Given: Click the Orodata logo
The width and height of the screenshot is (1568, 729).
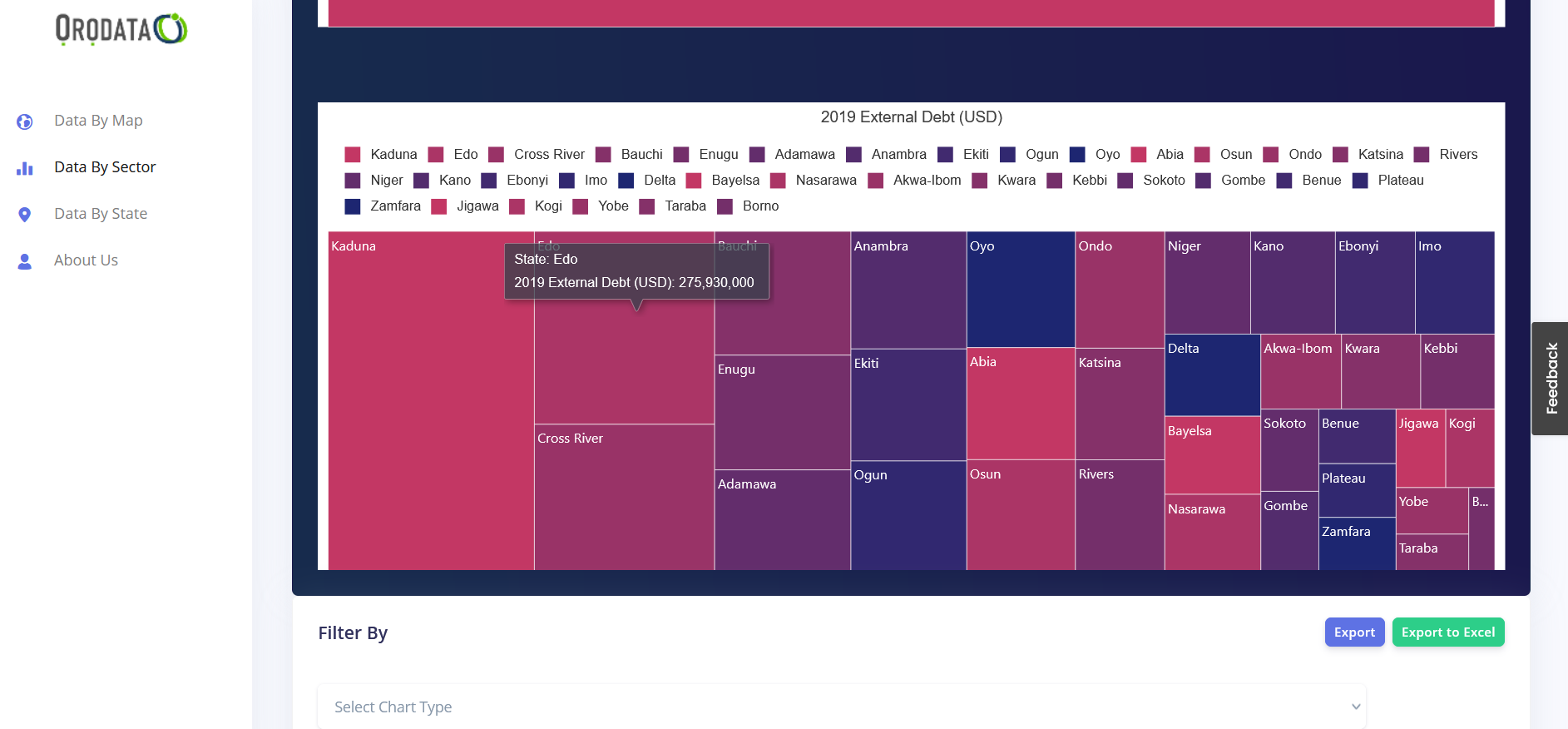Looking at the screenshot, I should (x=121, y=29).
